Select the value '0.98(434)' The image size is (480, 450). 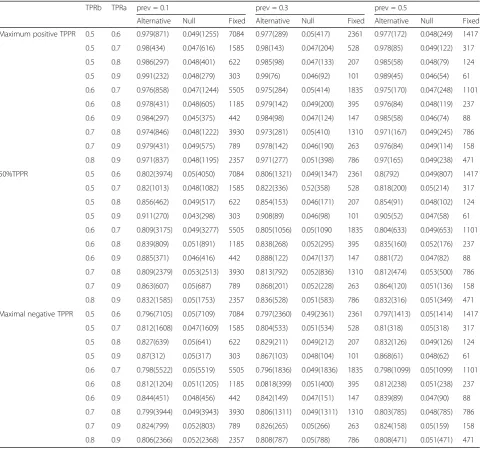coord(151,48)
